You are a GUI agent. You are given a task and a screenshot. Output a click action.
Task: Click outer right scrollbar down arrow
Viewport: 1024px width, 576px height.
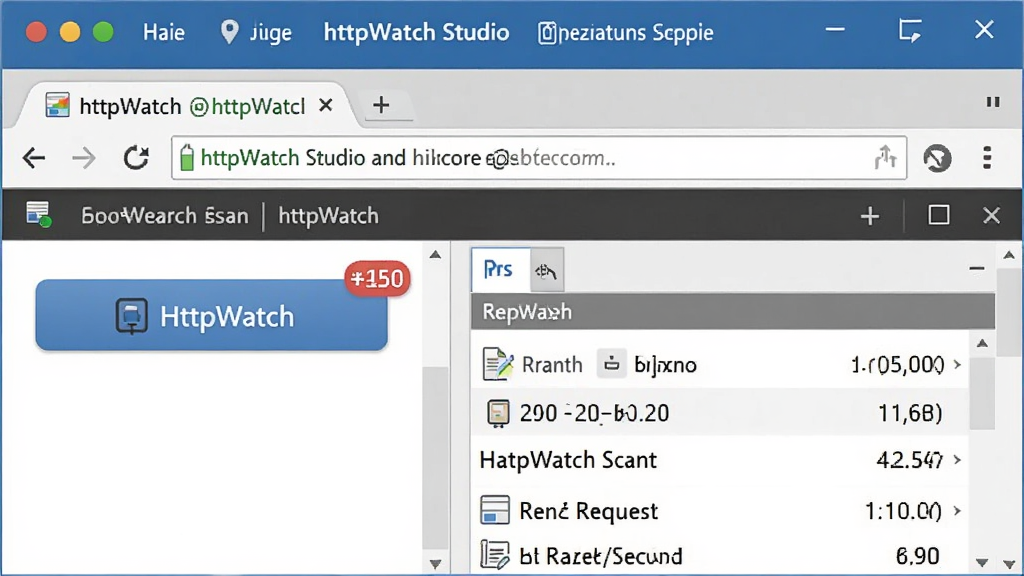(x=1009, y=564)
